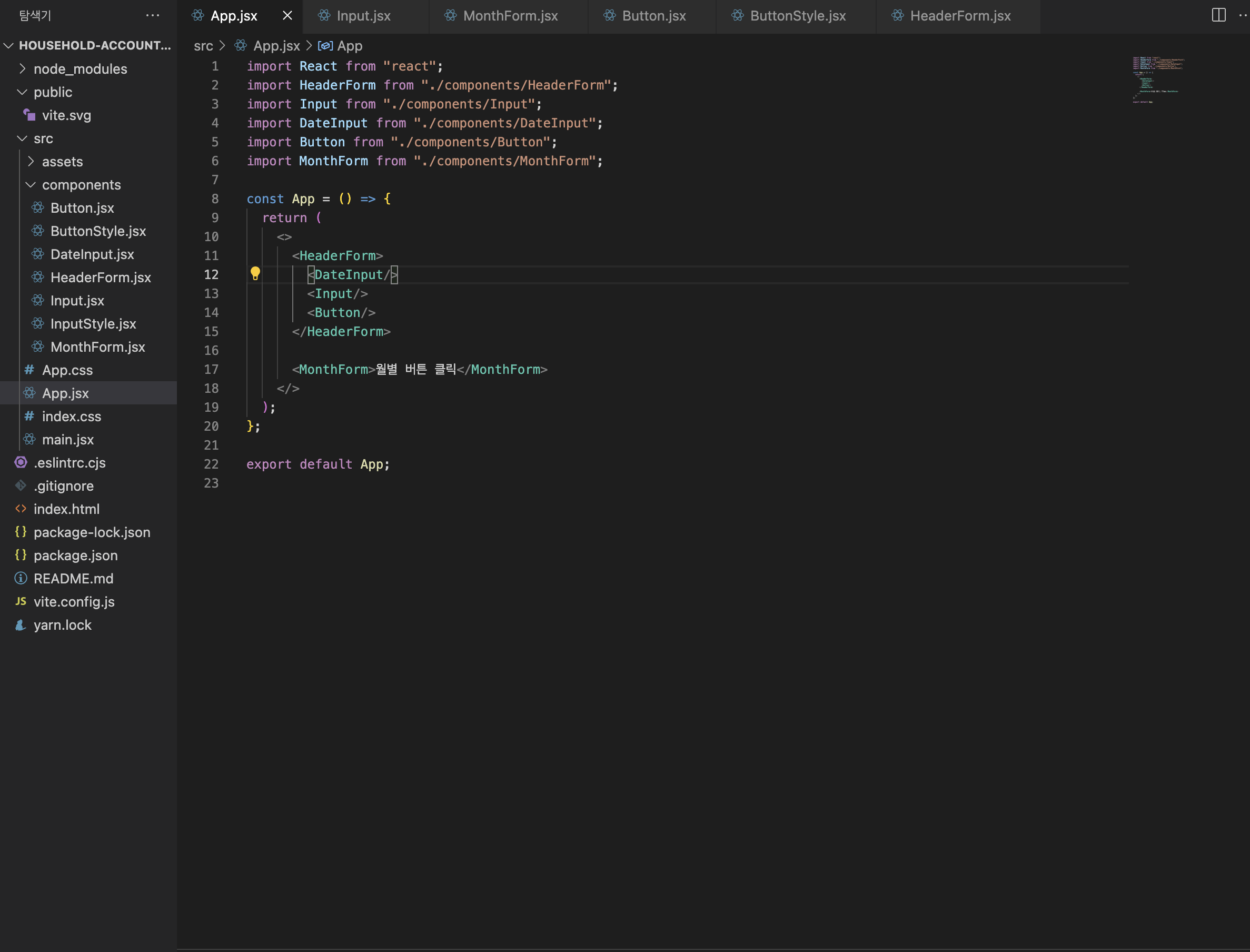Screen dimensions: 1250x952
Task: Click the vite.svg image file icon
Action: tap(29, 115)
